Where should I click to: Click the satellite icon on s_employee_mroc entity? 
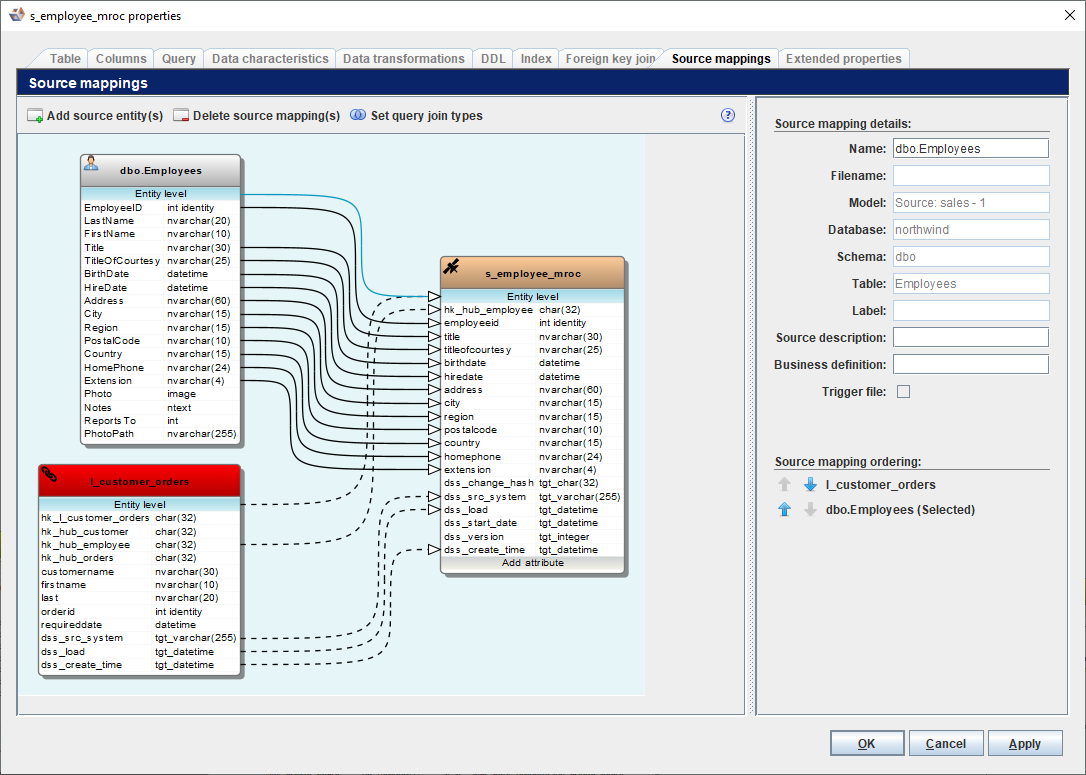(x=452, y=267)
